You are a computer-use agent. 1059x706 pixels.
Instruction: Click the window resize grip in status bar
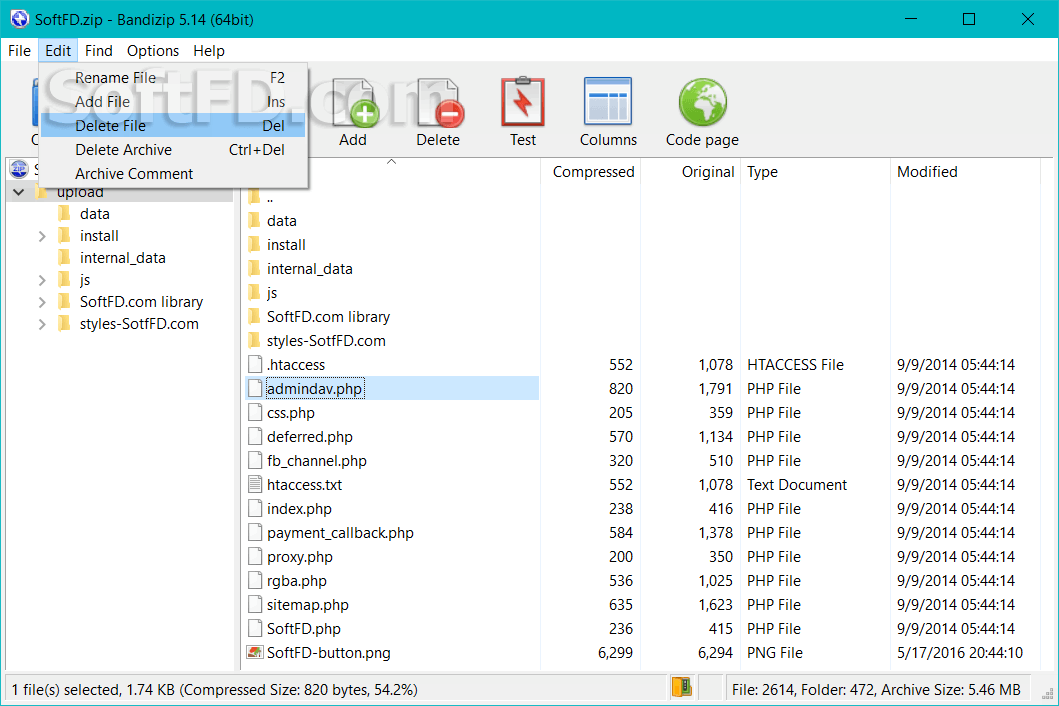click(1048, 694)
